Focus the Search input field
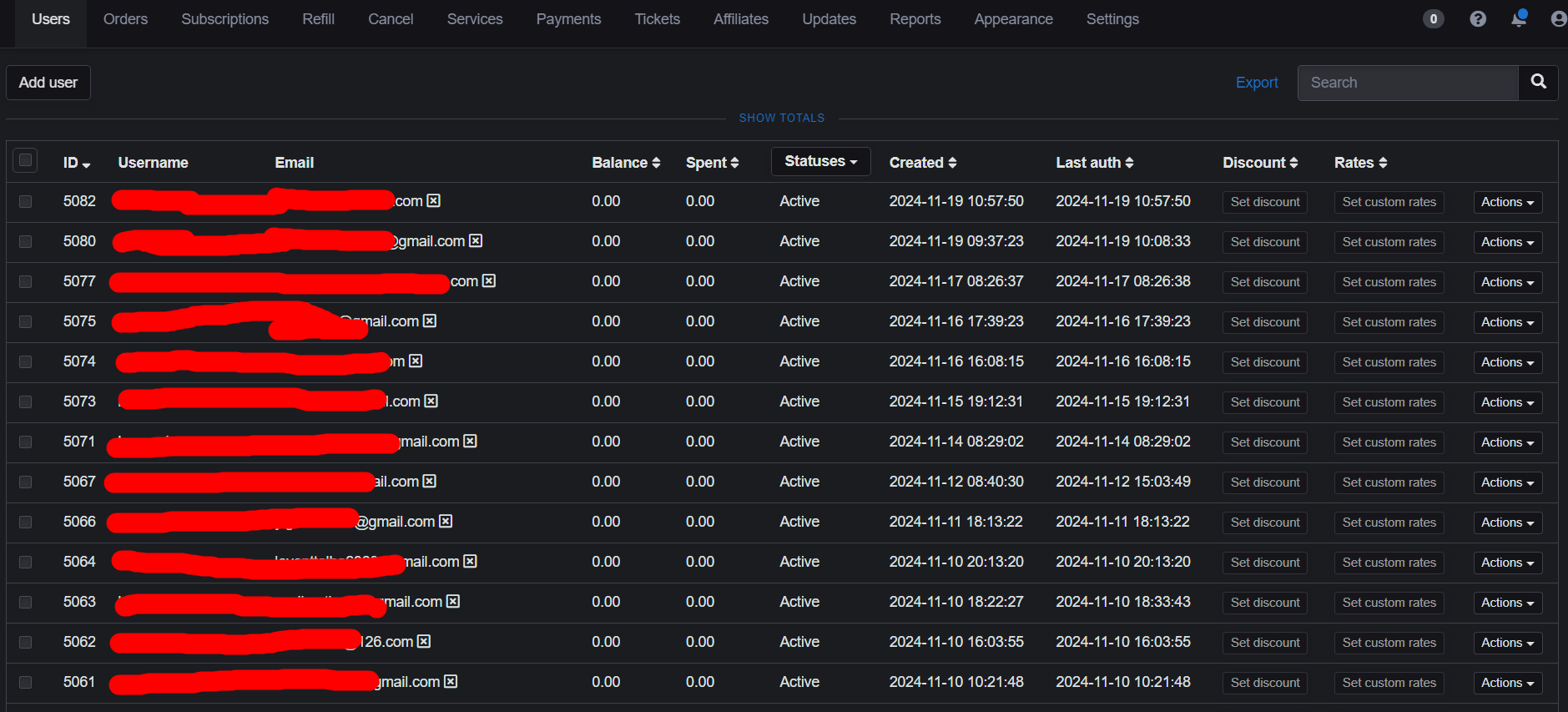 point(1408,83)
